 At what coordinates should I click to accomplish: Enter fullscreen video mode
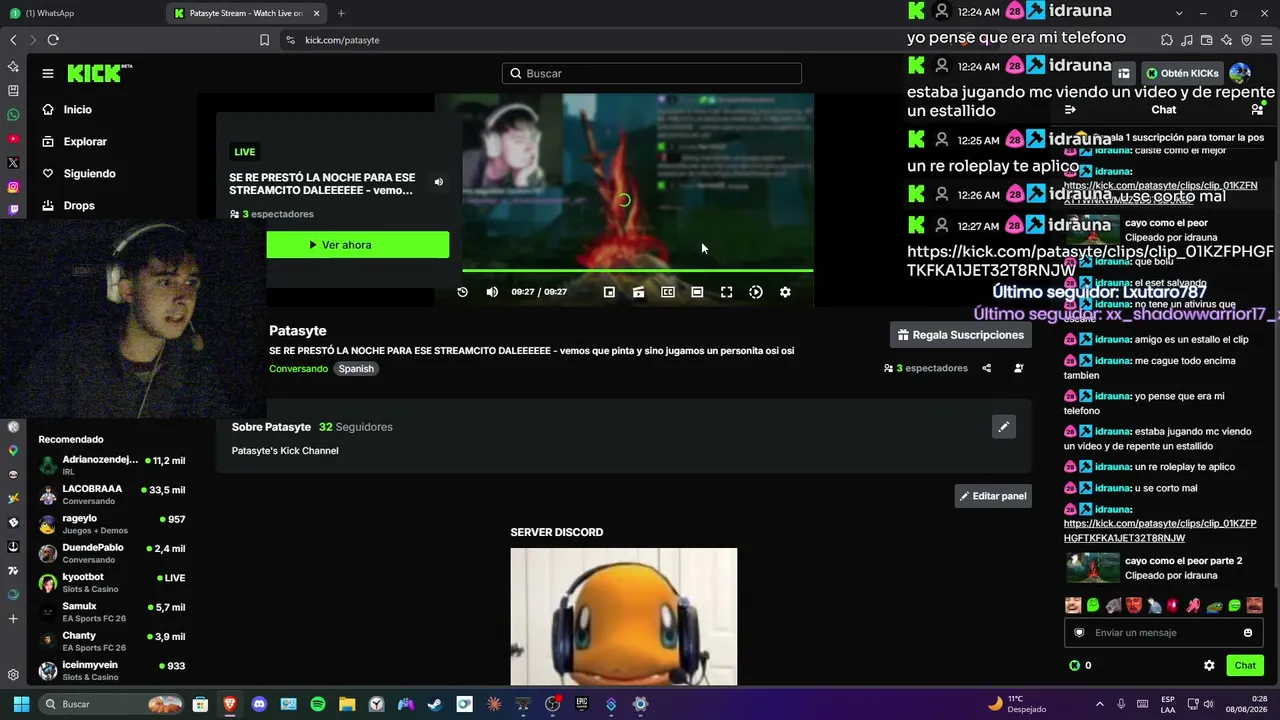coord(727,292)
